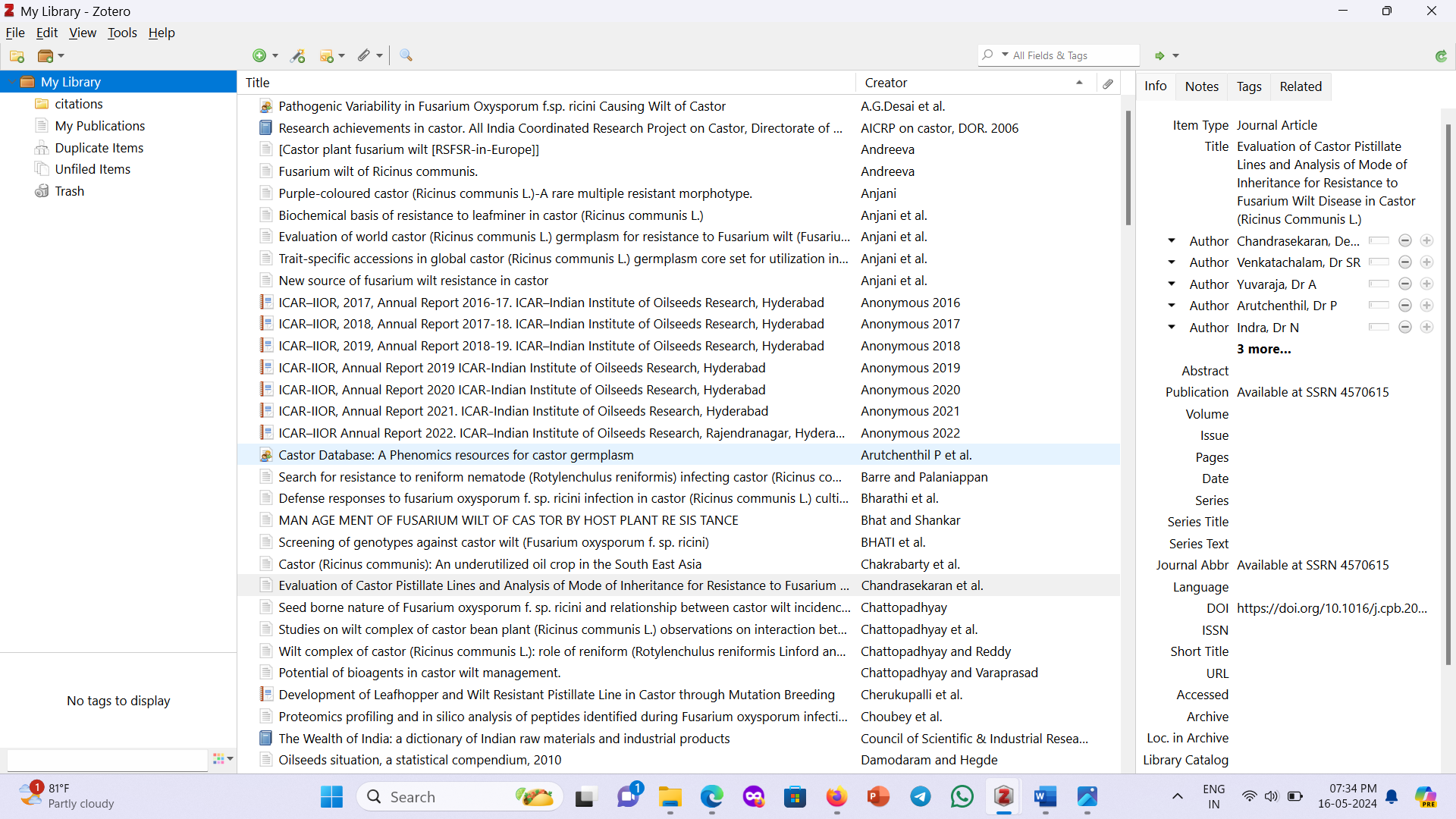Click the New Note icon

[327, 55]
